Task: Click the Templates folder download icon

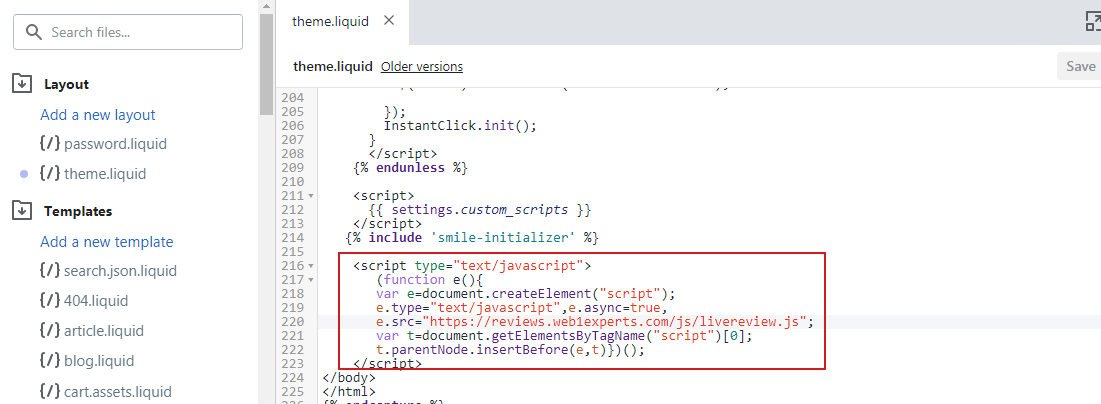Action: (22, 211)
